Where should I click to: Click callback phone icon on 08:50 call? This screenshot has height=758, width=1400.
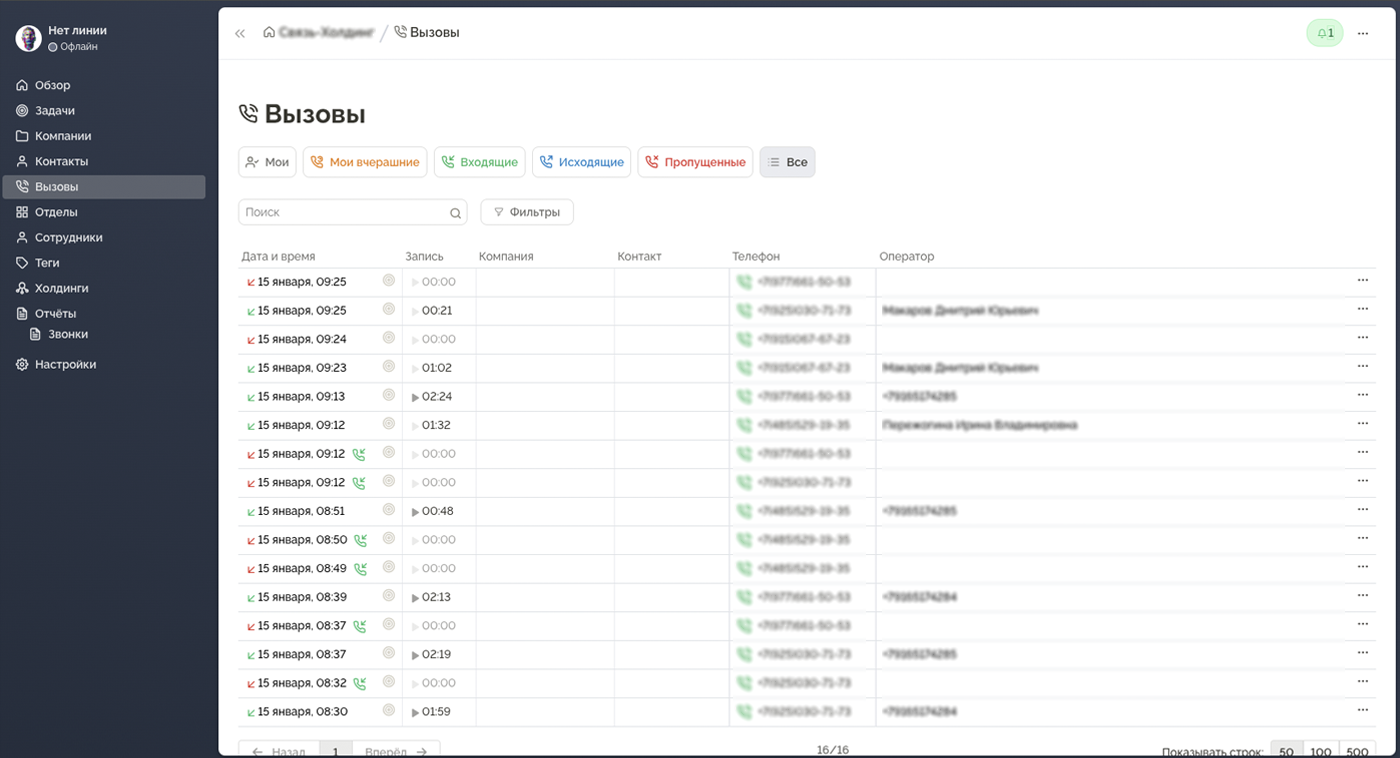click(360, 540)
